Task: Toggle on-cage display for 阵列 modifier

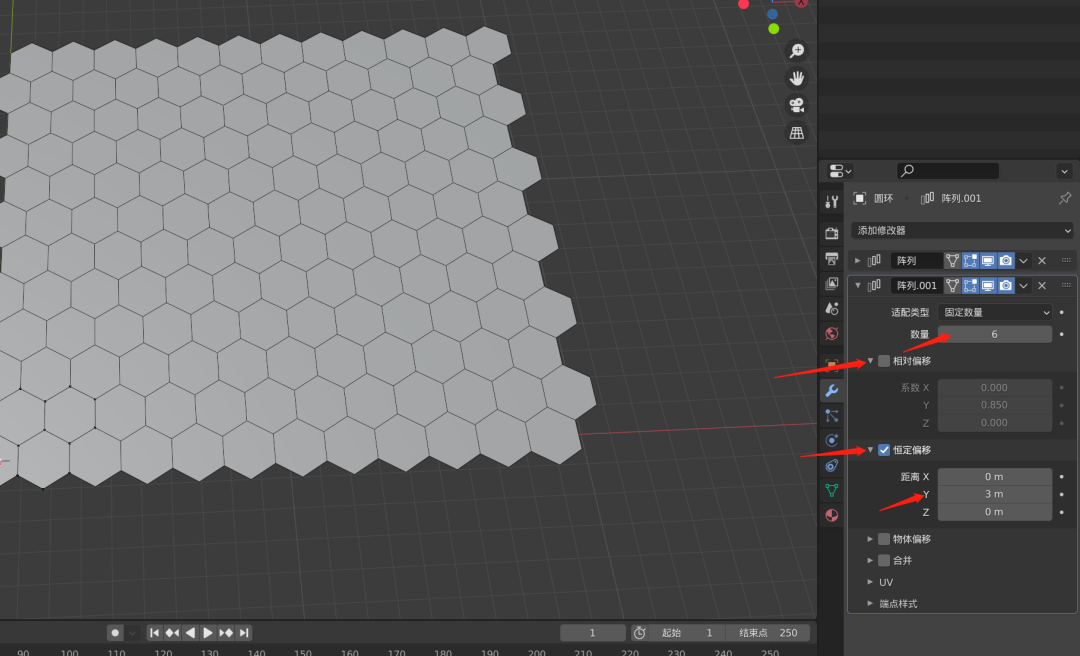Action: coord(952,260)
